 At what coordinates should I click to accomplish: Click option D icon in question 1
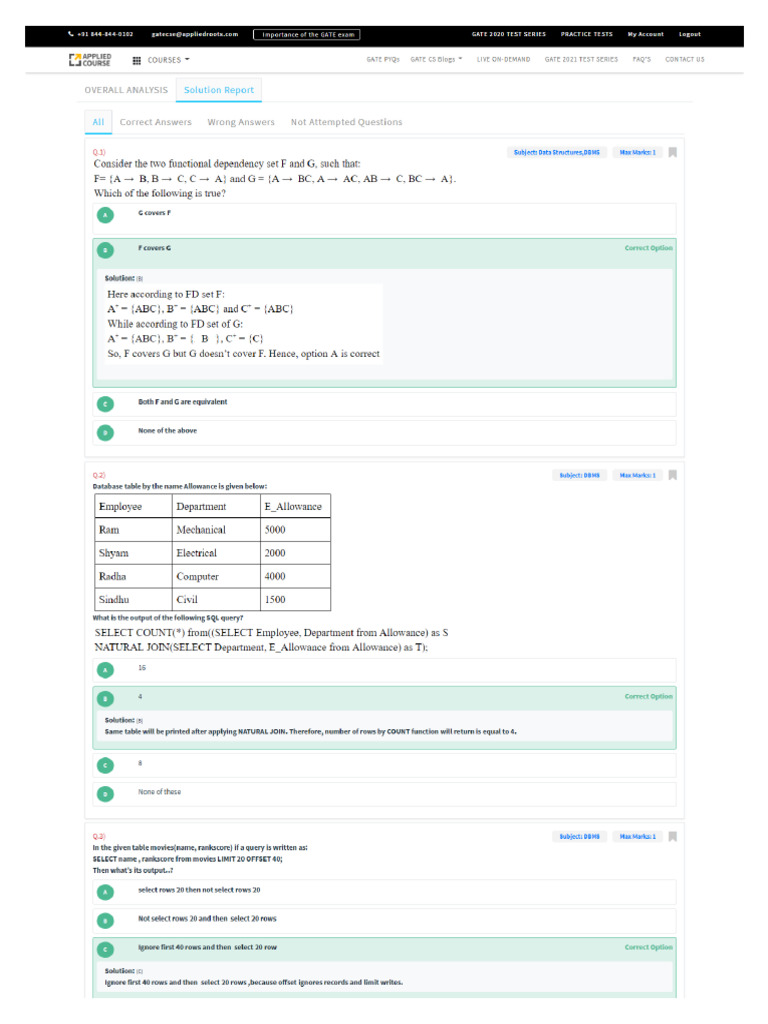tap(105, 433)
